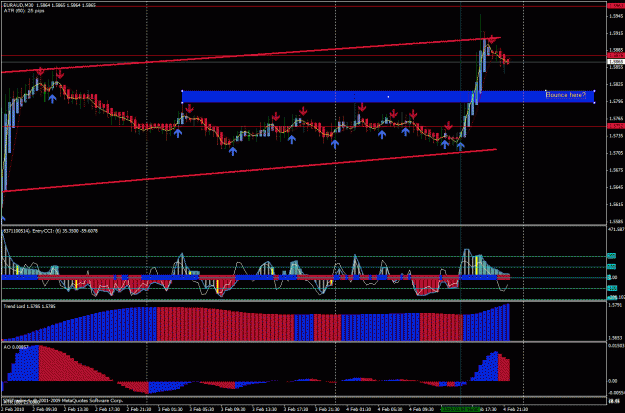Select the lower red channel trendline
The height and width of the screenshot is (413, 625).
[x=249, y=171]
